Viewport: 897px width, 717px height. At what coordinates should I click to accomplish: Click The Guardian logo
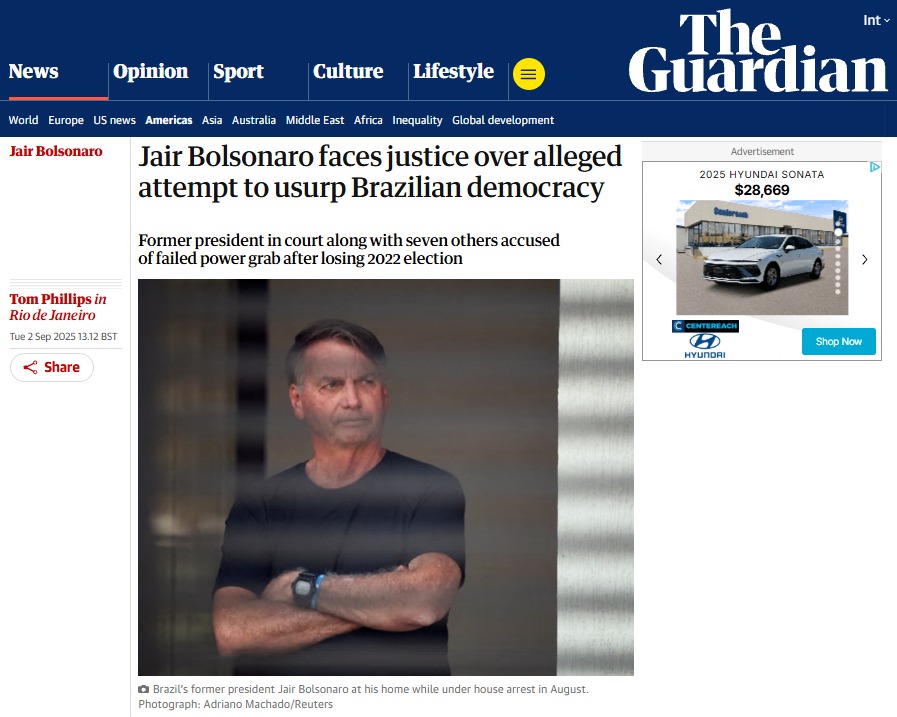(x=758, y=52)
